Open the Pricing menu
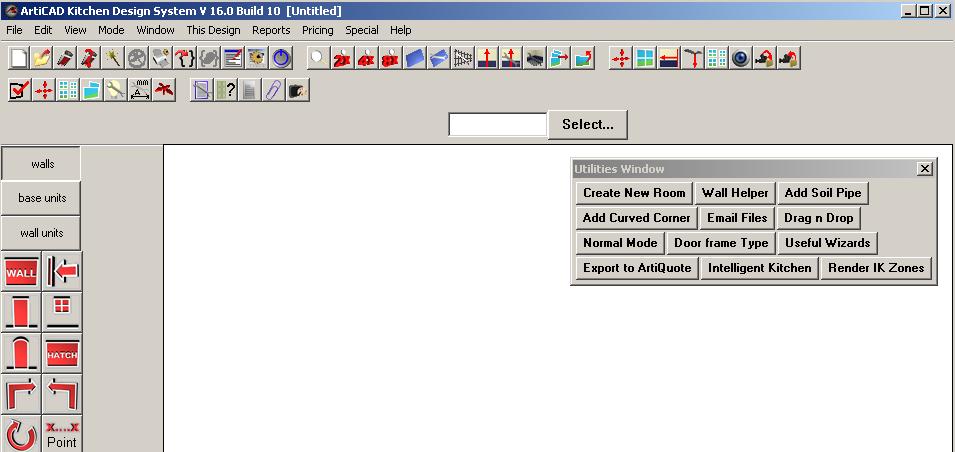This screenshot has height=452, width=955. pyautogui.click(x=318, y=30)
